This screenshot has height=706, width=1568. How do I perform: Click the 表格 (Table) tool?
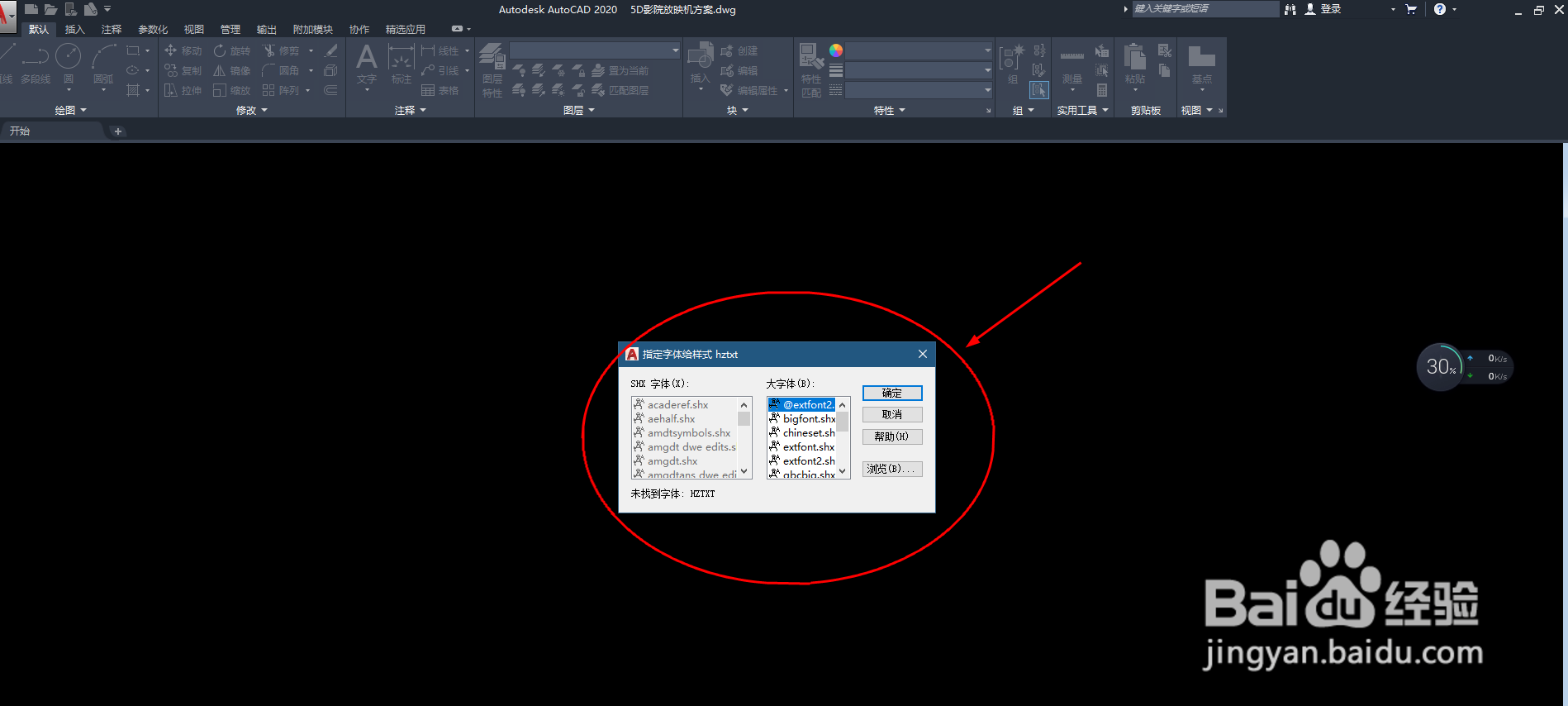pyautogui.click(x=440, y=90)
